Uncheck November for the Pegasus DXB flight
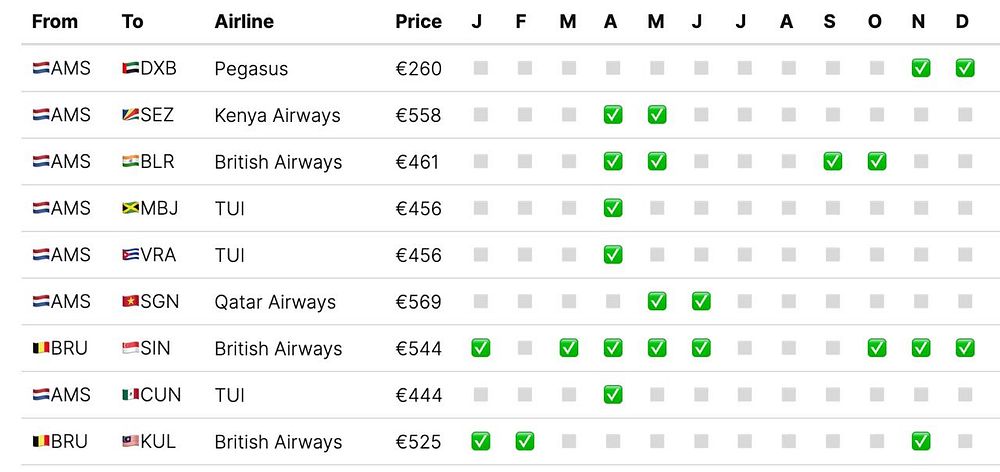The width and height of the screenshot is (1000, 472). (x=920, y=68)
